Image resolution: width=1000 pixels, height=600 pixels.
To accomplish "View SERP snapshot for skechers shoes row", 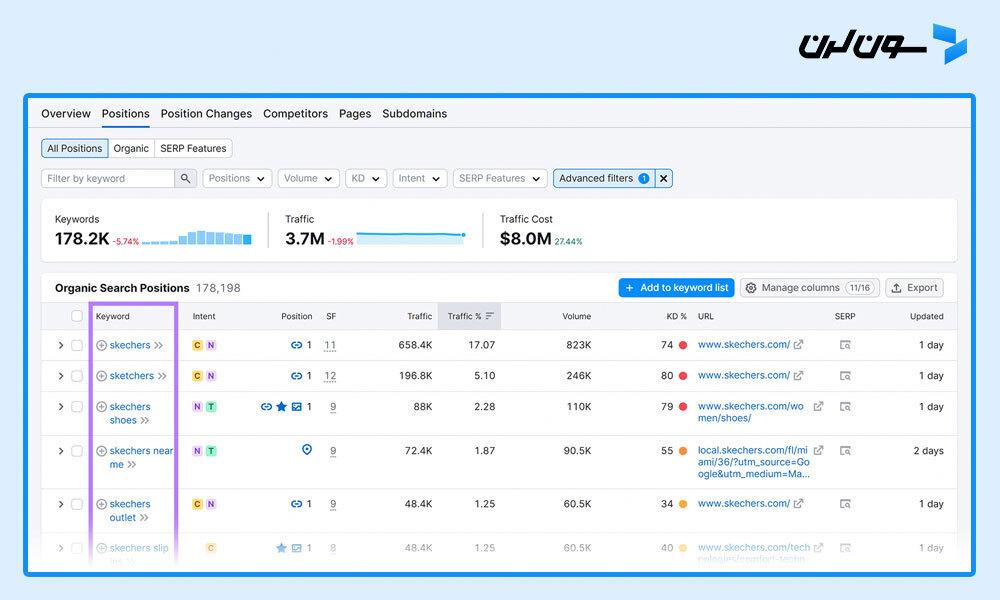I will 845,407.
